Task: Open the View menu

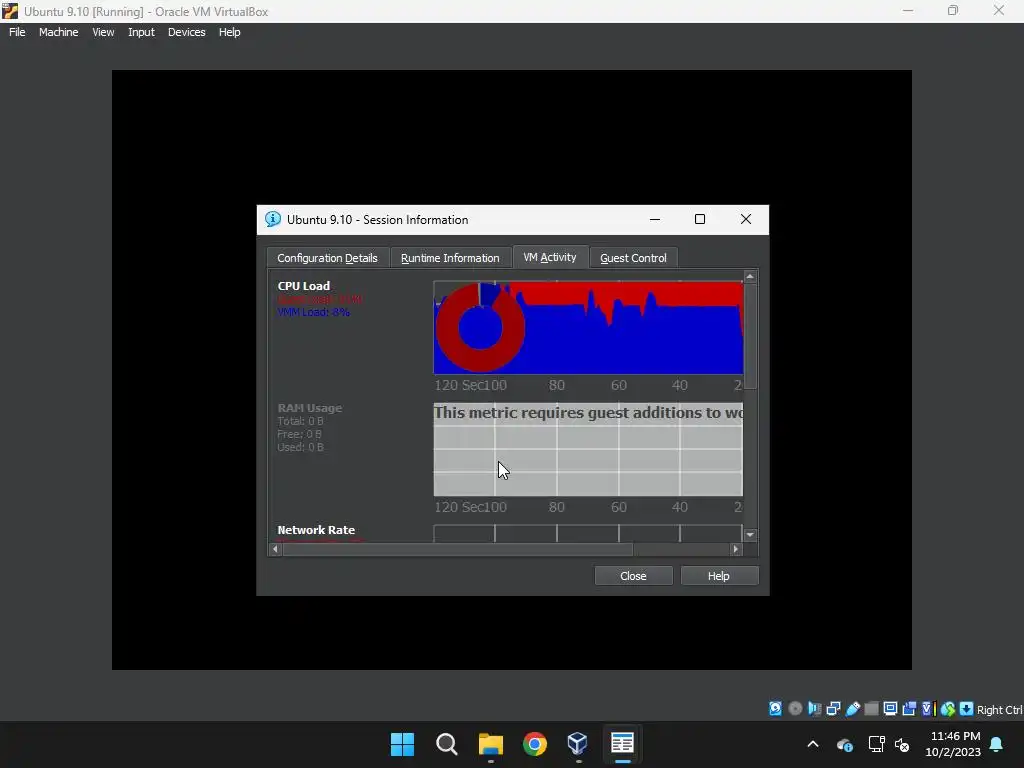Action: pos(103,32)
